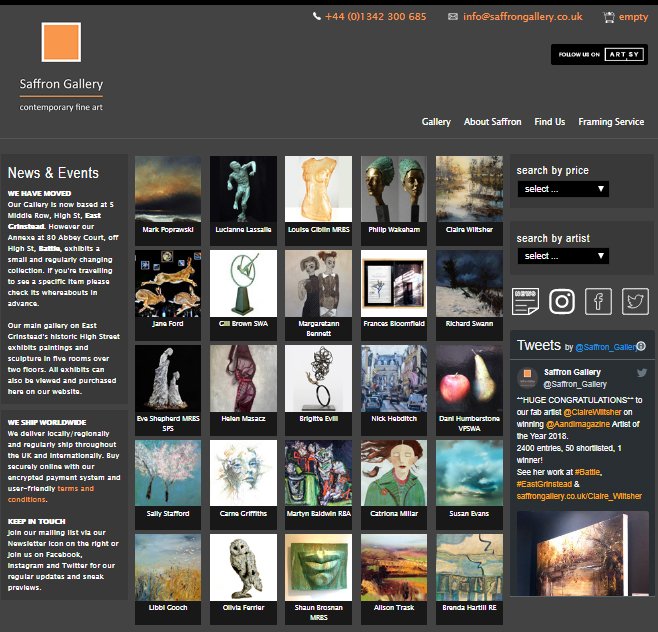Viewport: 658px width, 632px height.
Task: Click the contemporary fine art tagline
Action: [x=61, y=107]
